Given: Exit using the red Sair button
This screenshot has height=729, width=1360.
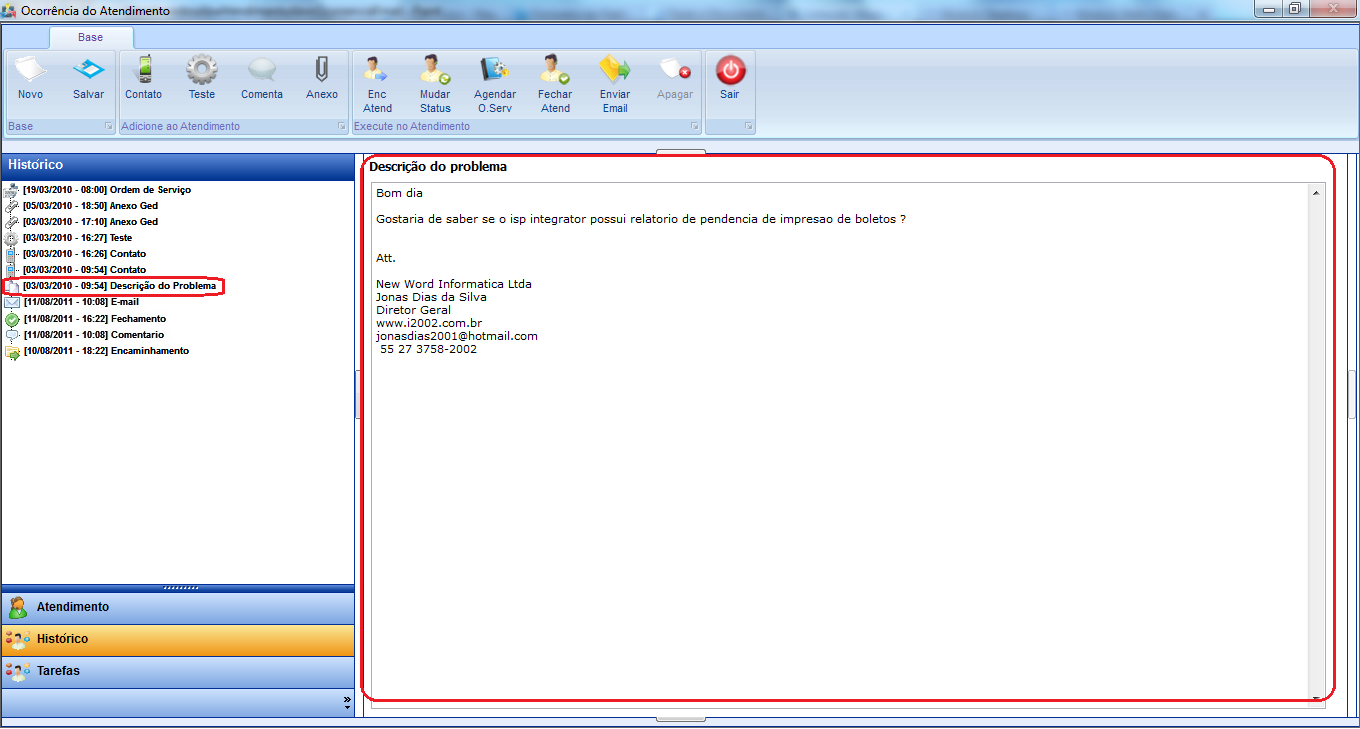Looking at the screenshot, I should (x=730, y=78).
